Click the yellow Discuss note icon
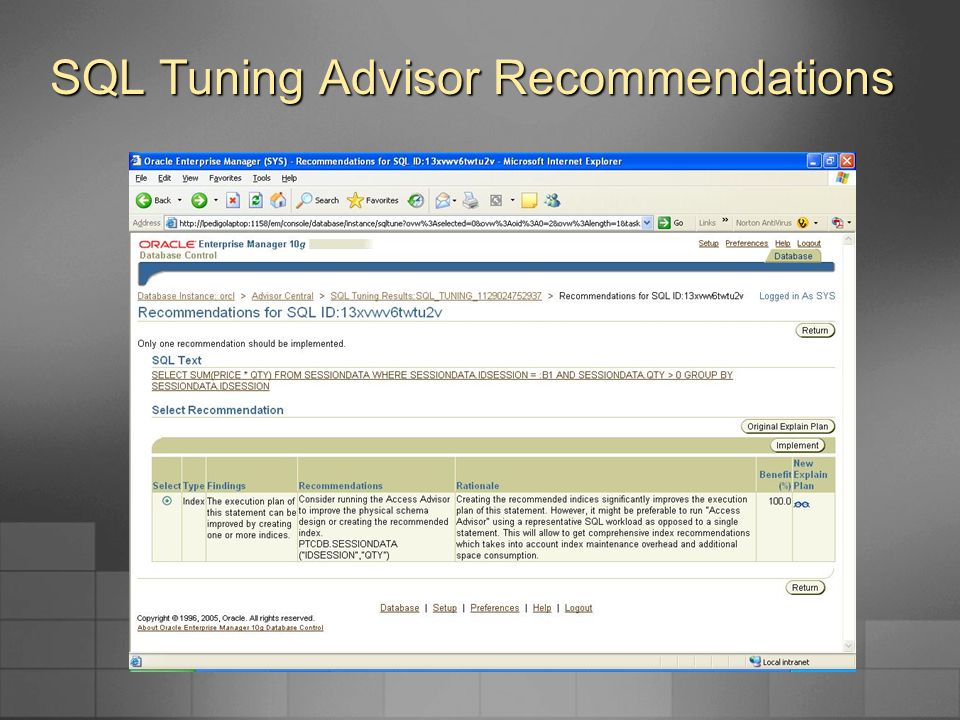This screenshot has height=720, width=960. (529, 200)
